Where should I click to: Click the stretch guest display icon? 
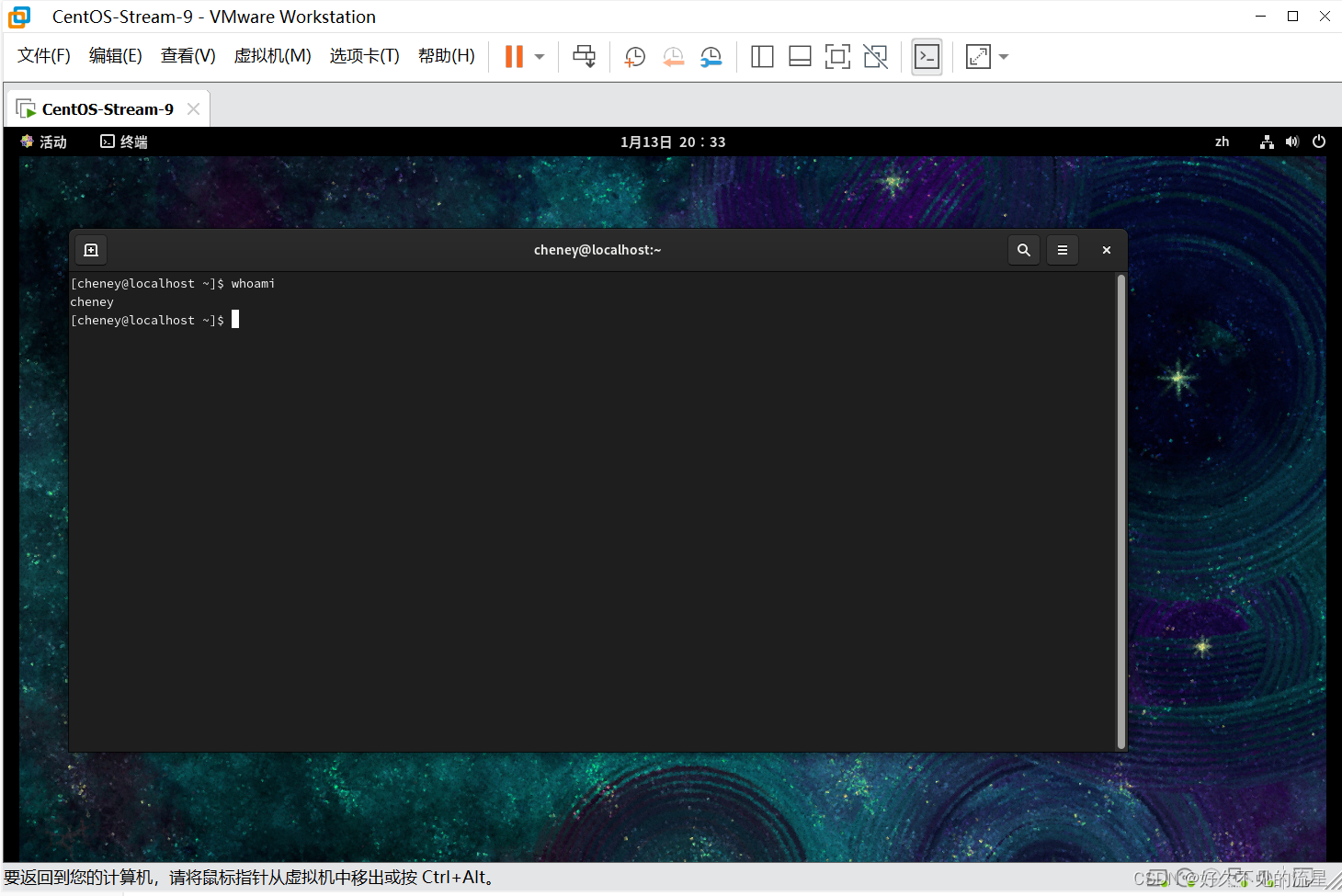coord(978,57)
